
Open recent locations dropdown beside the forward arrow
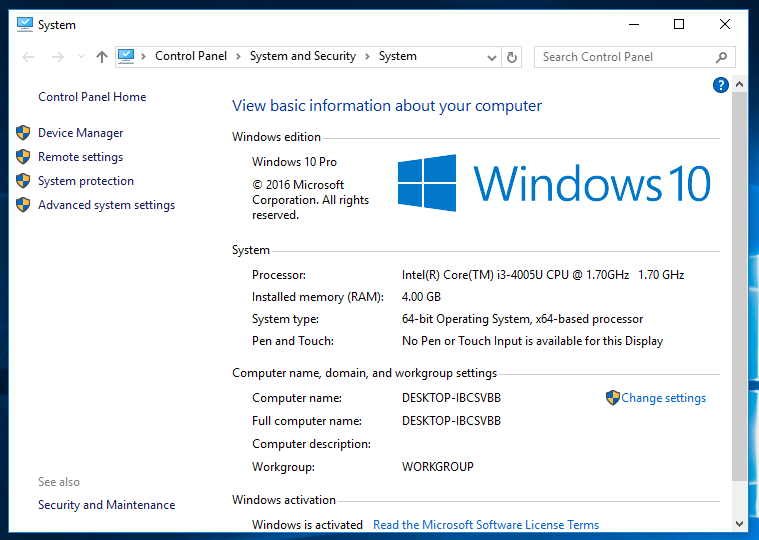tap(81, 57)
